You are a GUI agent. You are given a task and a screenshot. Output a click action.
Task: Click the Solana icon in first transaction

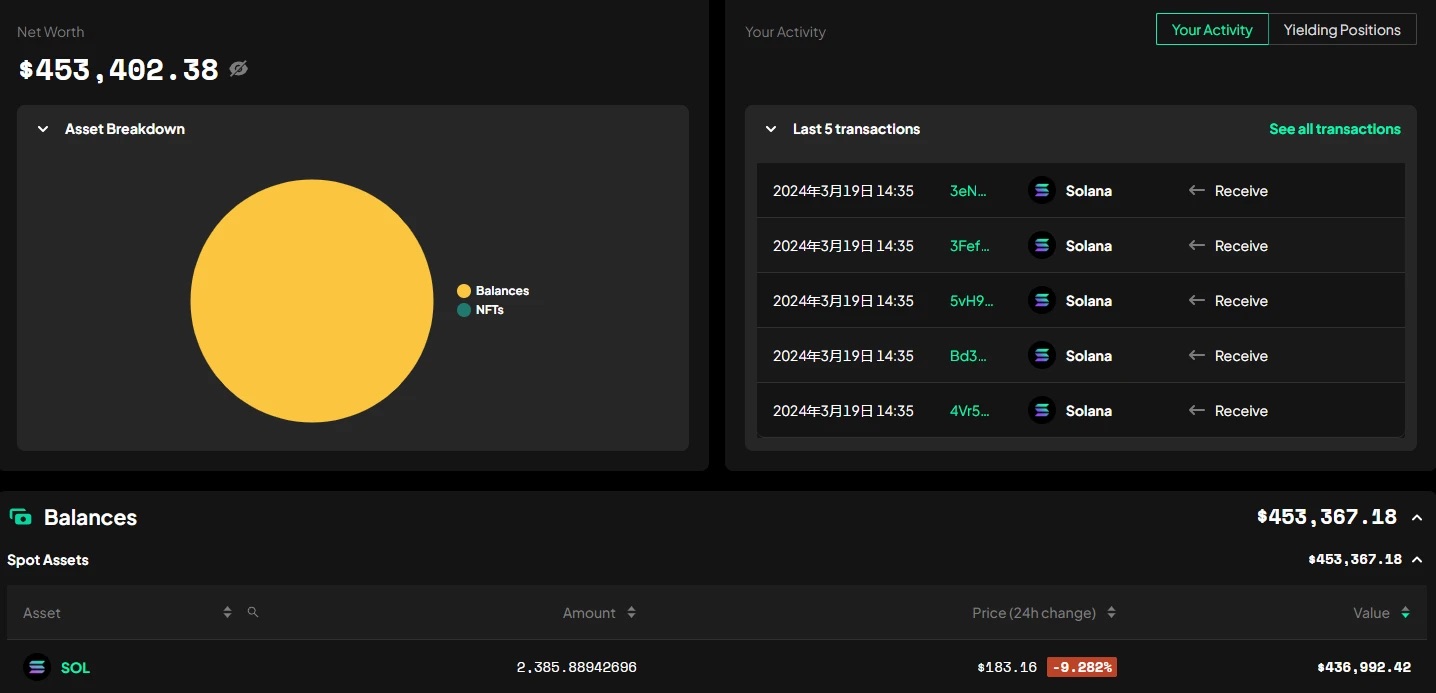(1042, 191)
